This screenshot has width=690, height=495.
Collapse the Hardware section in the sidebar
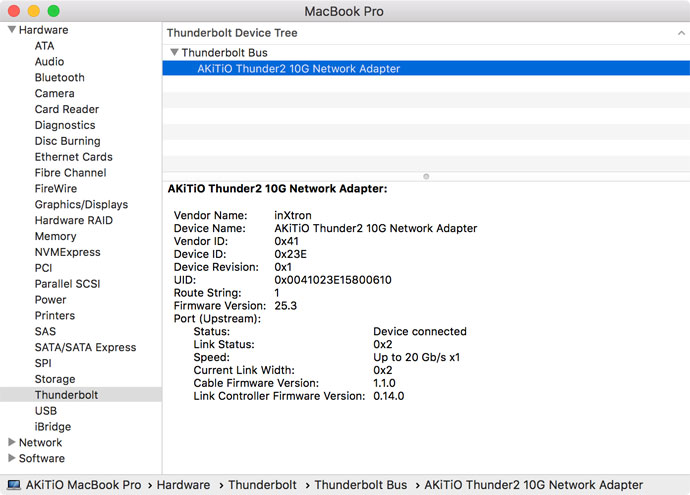pyautogui.click(x=11, y=30)
